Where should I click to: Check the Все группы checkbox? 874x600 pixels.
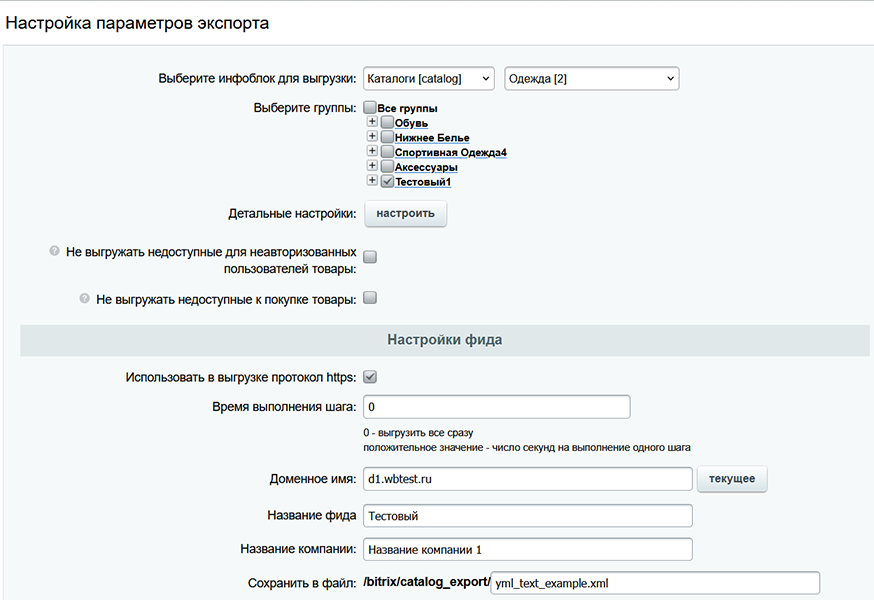370,108
